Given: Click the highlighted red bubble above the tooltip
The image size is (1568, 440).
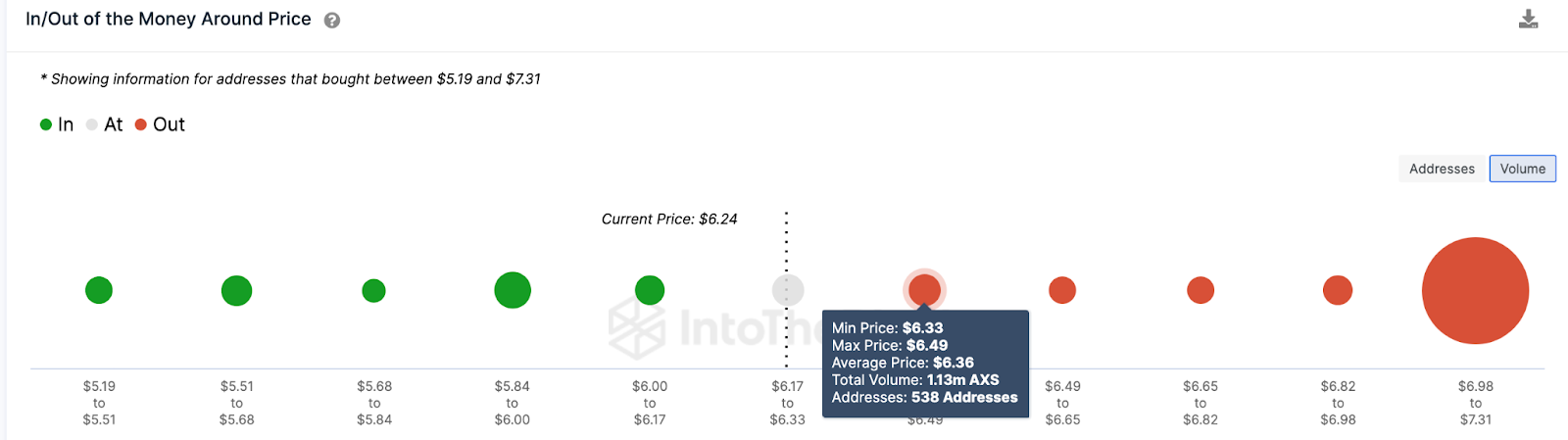Looking at the screenshot, I should click(x=924, y=289).
